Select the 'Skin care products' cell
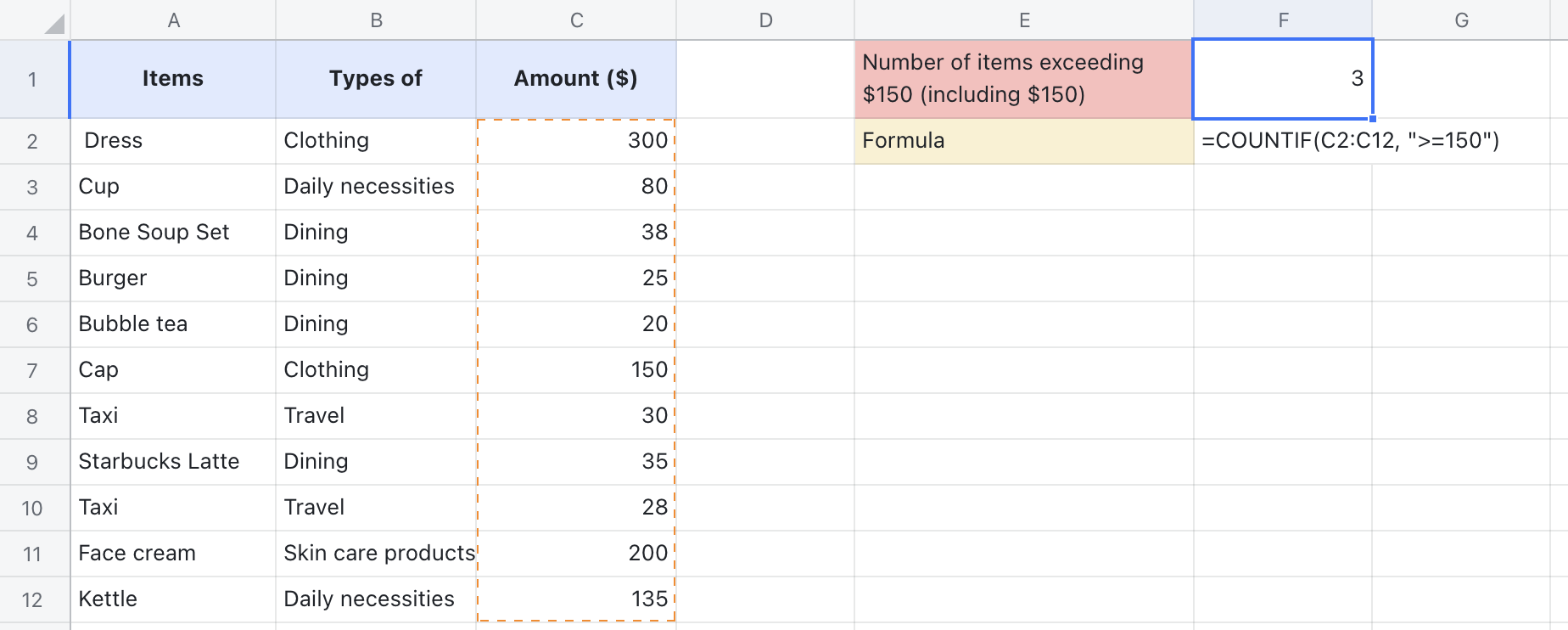 click(376, 553)
